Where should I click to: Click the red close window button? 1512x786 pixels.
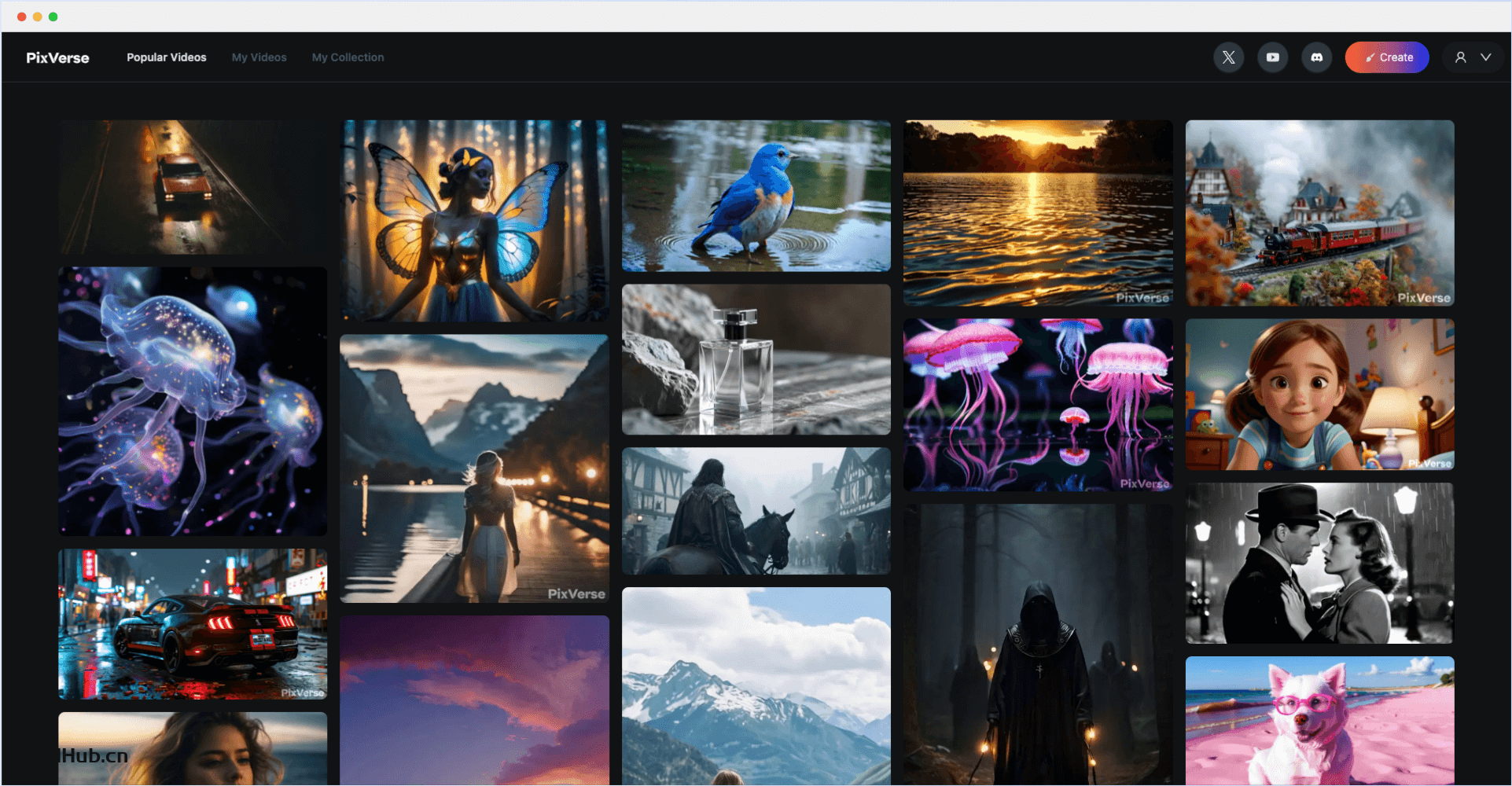(21, 17)
